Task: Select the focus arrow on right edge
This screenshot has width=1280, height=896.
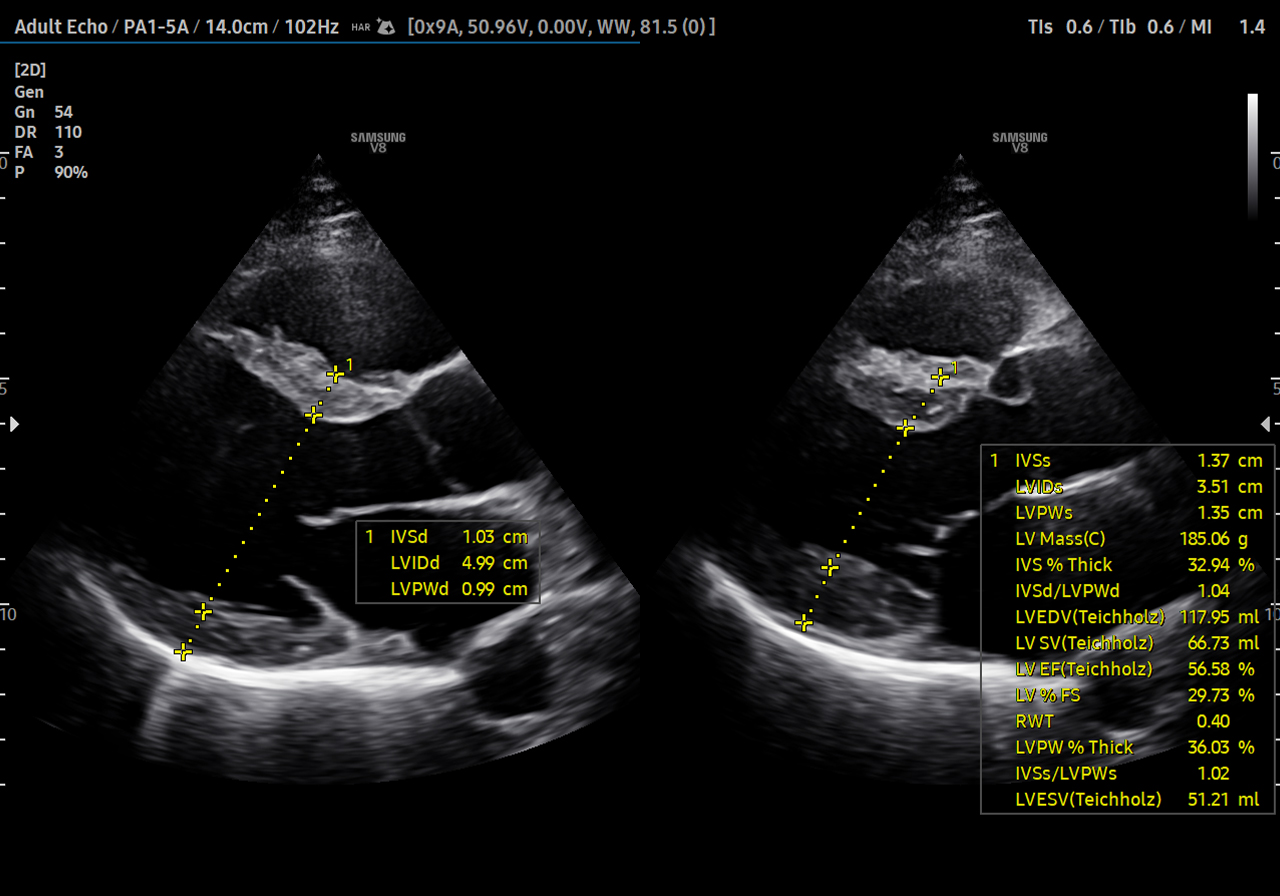Action: (x=1266, y=424)
